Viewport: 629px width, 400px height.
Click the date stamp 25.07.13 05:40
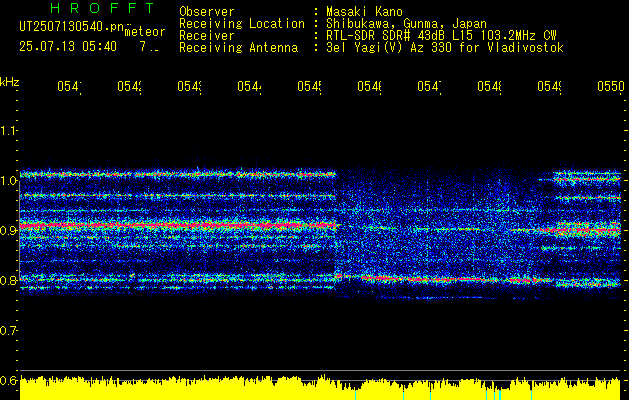pos(68,47)
